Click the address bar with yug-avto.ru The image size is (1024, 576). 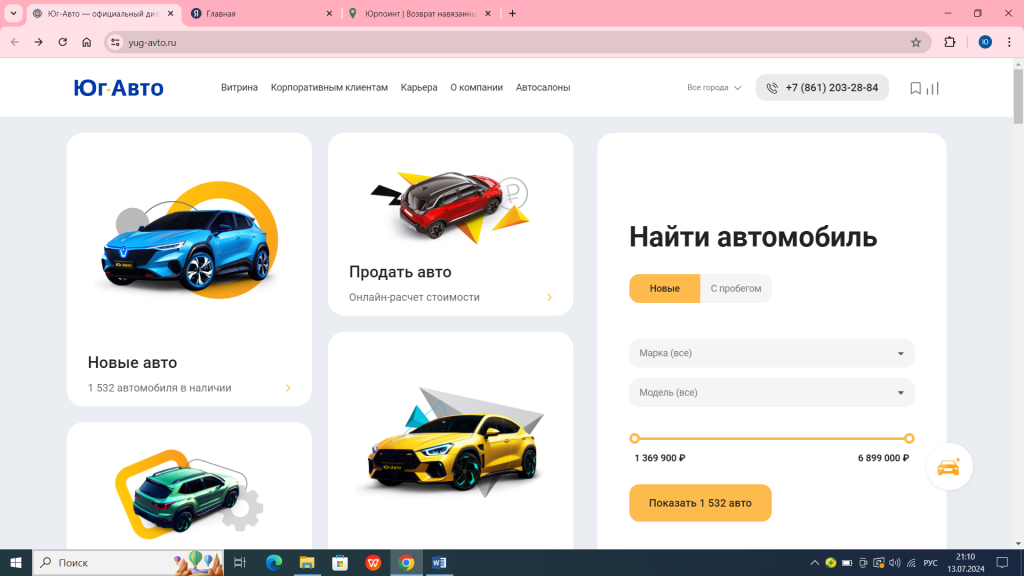pyautogui.click(x=516, y=42)
